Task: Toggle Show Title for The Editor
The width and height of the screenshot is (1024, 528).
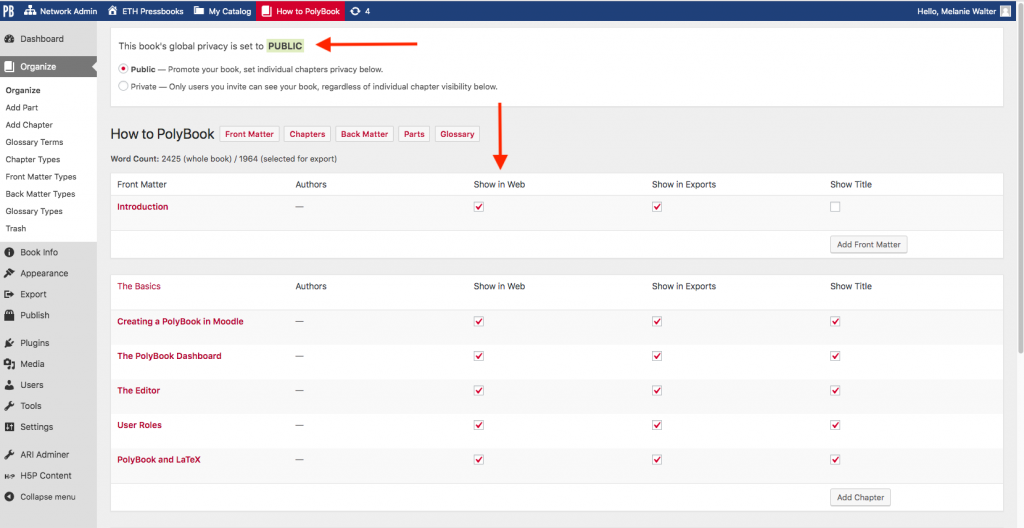Action: [x=835, y=391]
